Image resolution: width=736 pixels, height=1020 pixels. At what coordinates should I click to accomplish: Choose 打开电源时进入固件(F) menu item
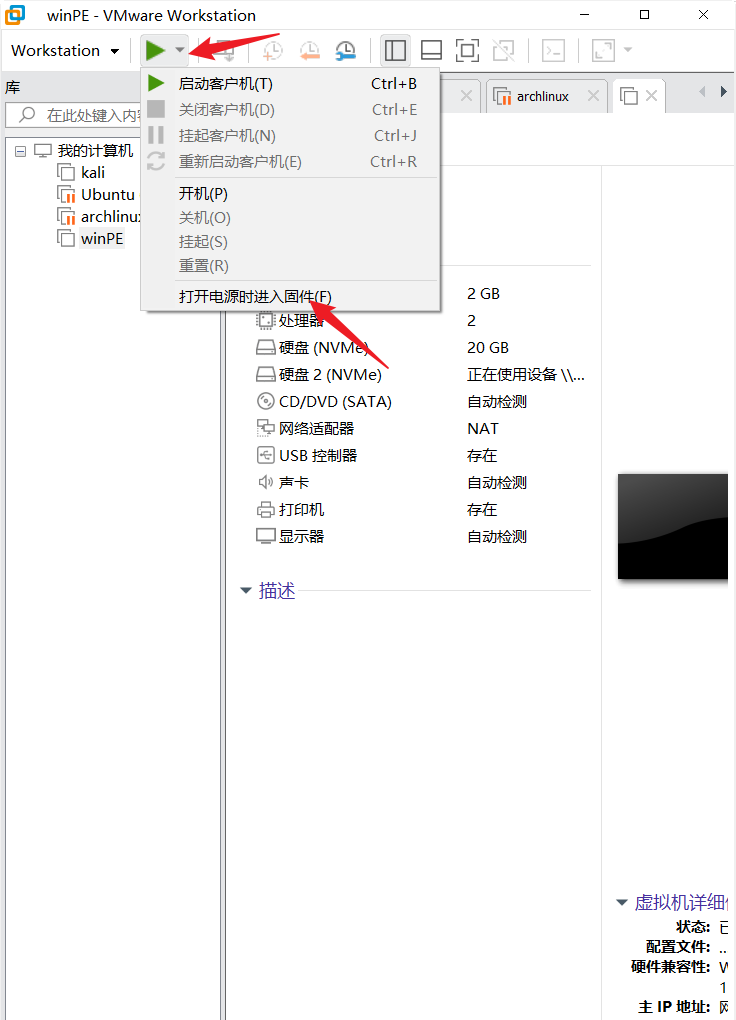click(x=255, y=296)
